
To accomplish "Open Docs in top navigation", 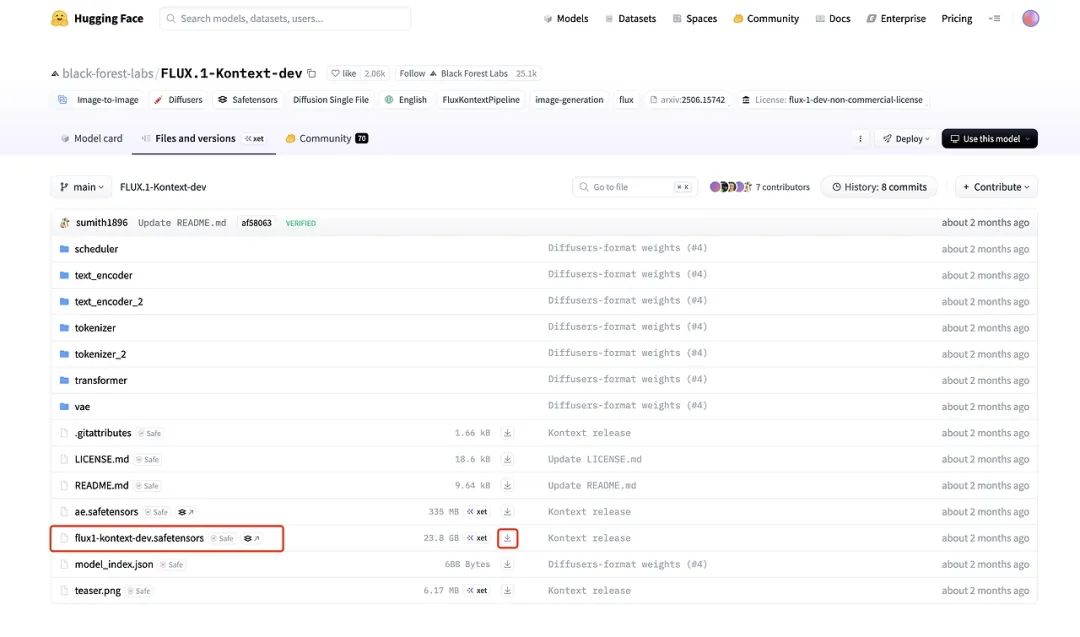I will point(833,19).
